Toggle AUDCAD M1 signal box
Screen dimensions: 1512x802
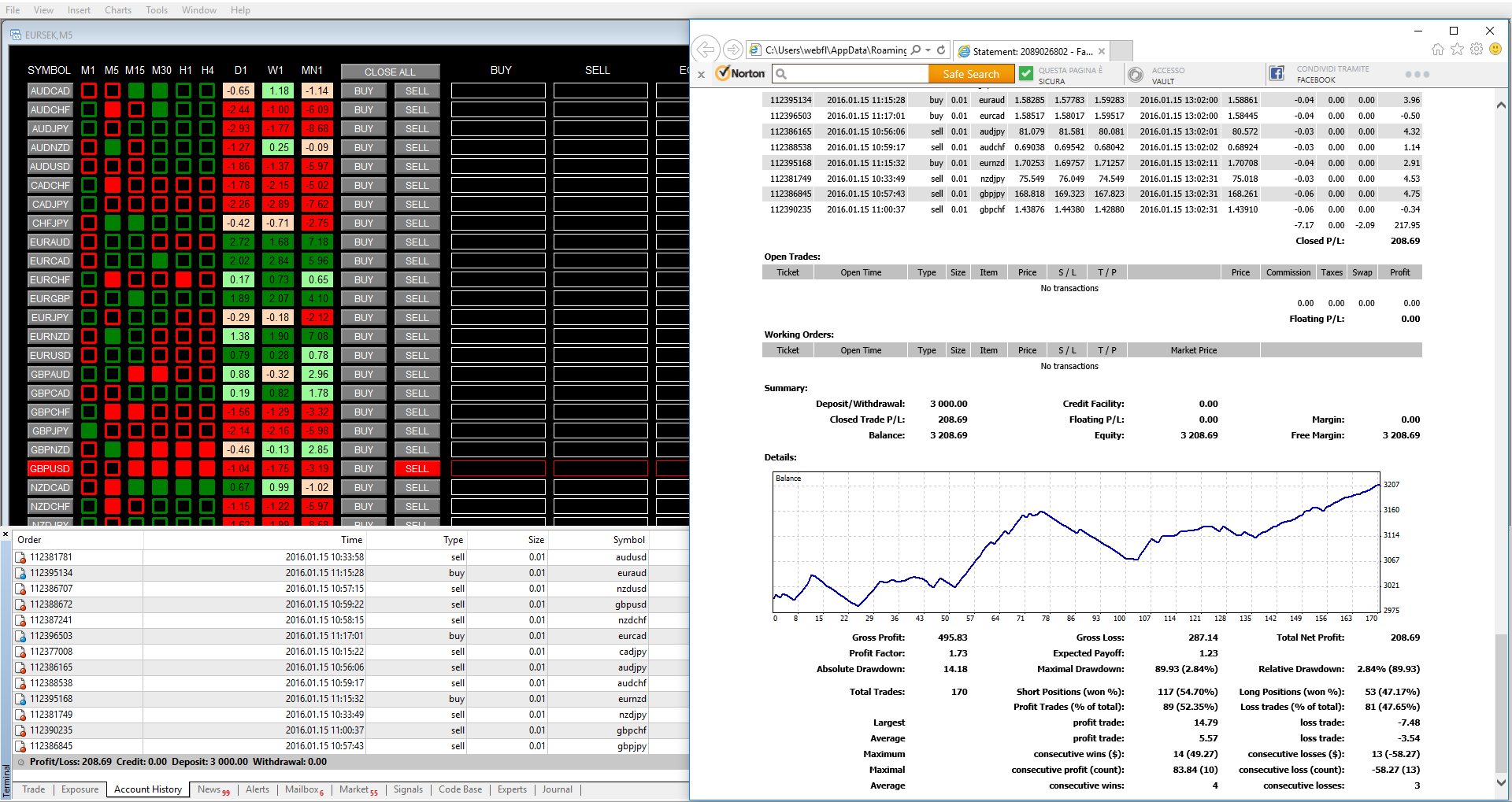(x=89, y=91)
